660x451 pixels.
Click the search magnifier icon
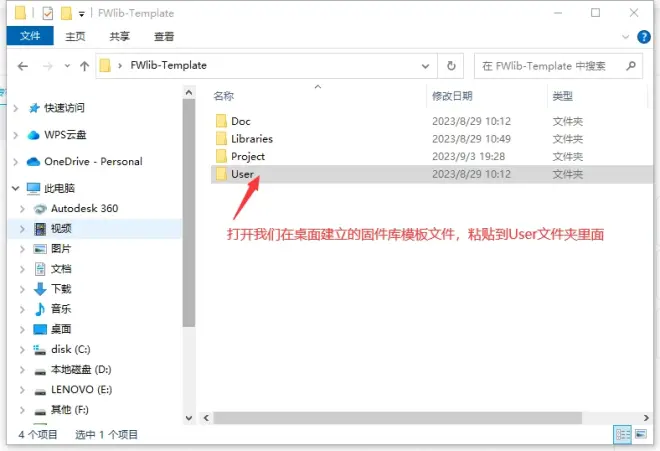click(631, 66)
